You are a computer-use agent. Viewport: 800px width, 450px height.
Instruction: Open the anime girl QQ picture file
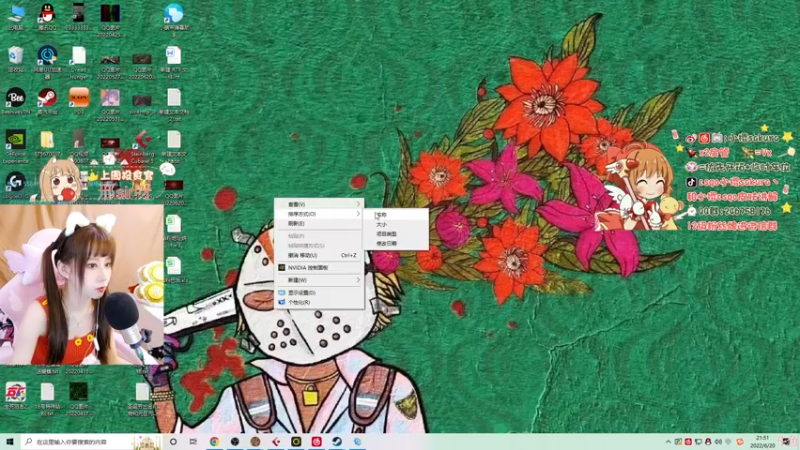pyautogui.click(x=110, y=105)
